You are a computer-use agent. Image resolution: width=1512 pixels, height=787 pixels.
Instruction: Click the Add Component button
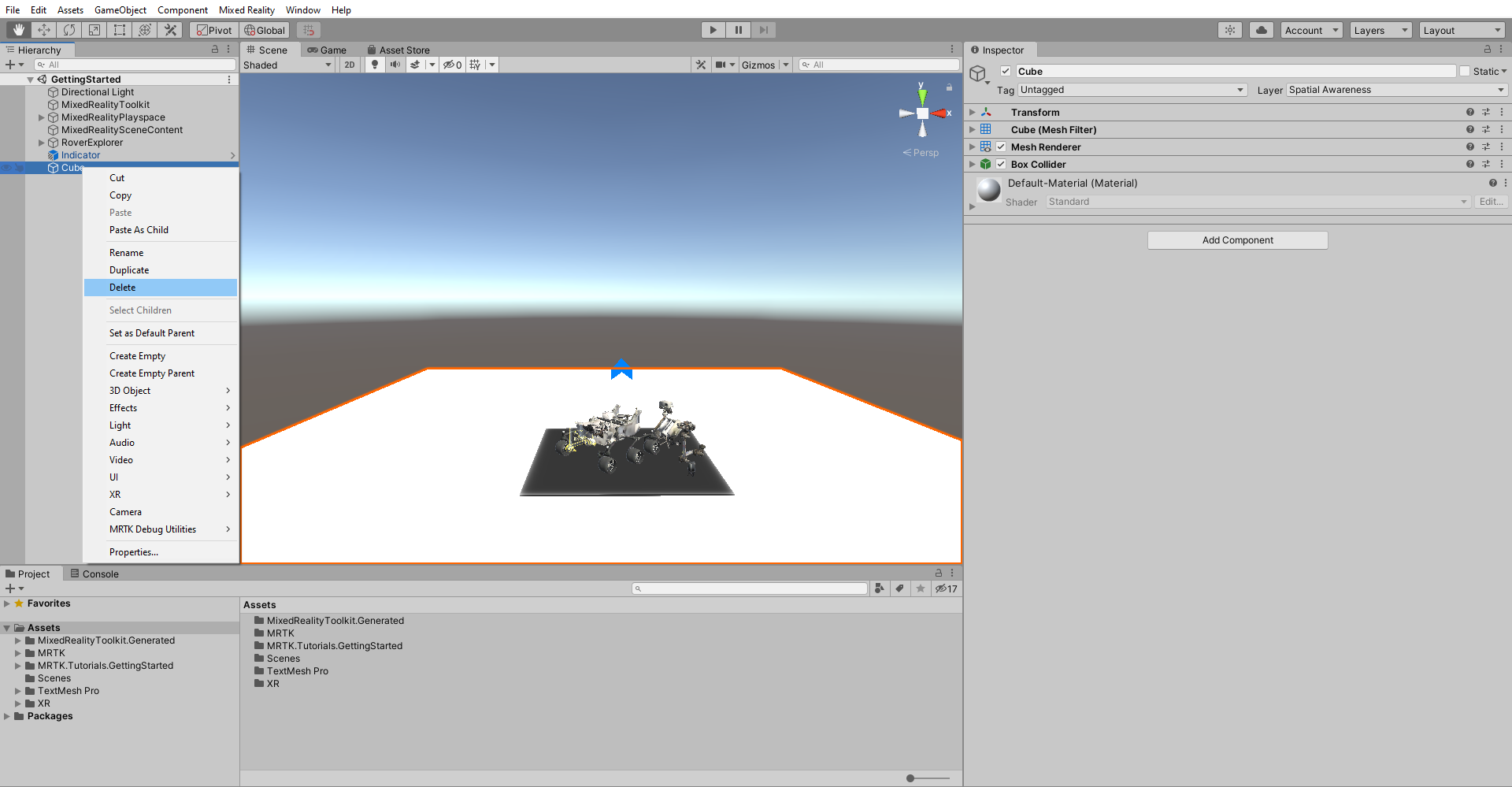click(1236, 239)
